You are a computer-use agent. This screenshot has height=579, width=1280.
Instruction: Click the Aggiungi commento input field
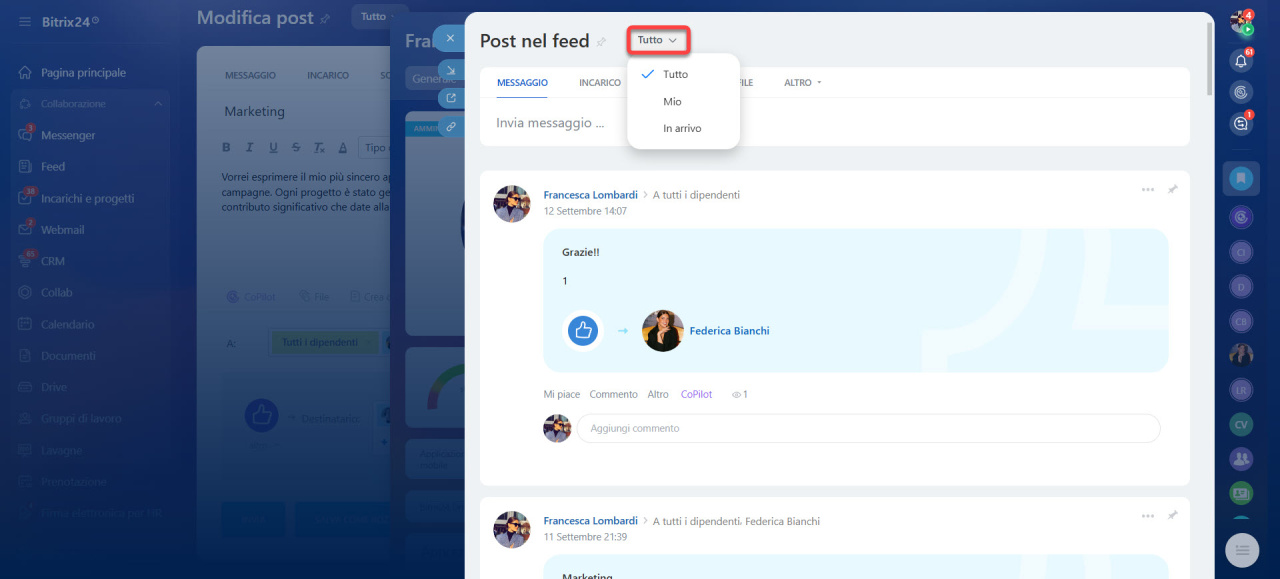coord(867,428)
